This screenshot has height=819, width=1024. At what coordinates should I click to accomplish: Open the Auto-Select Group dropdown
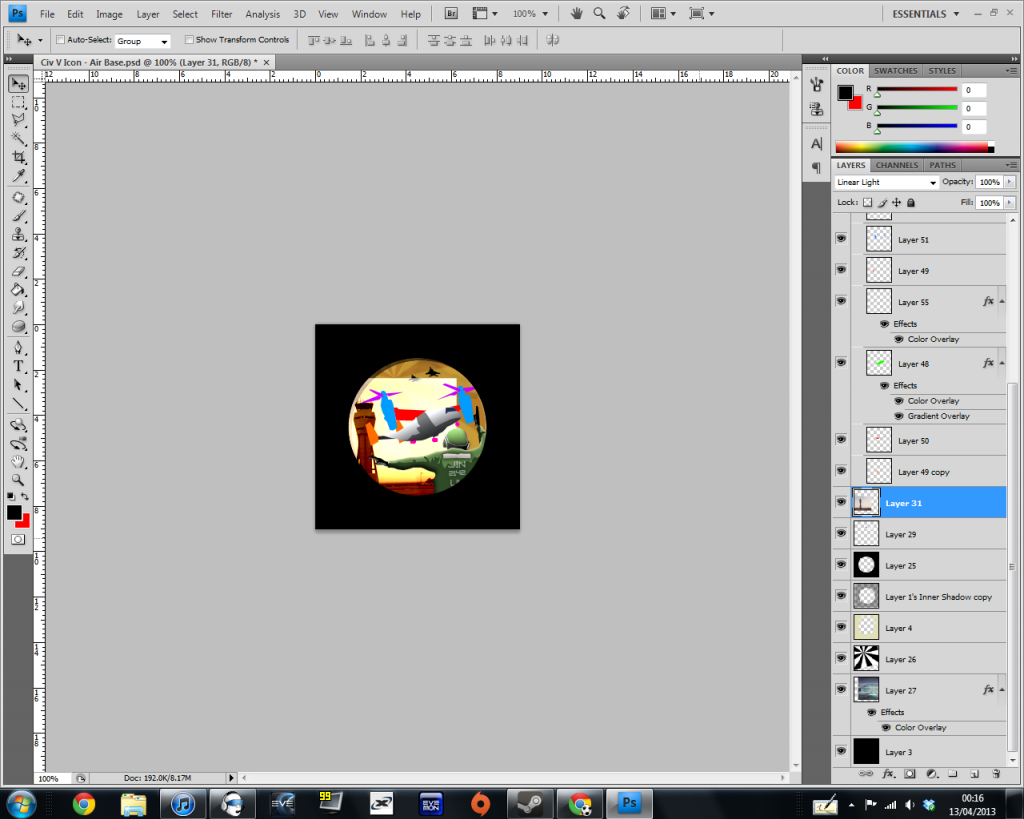(142, 41)
